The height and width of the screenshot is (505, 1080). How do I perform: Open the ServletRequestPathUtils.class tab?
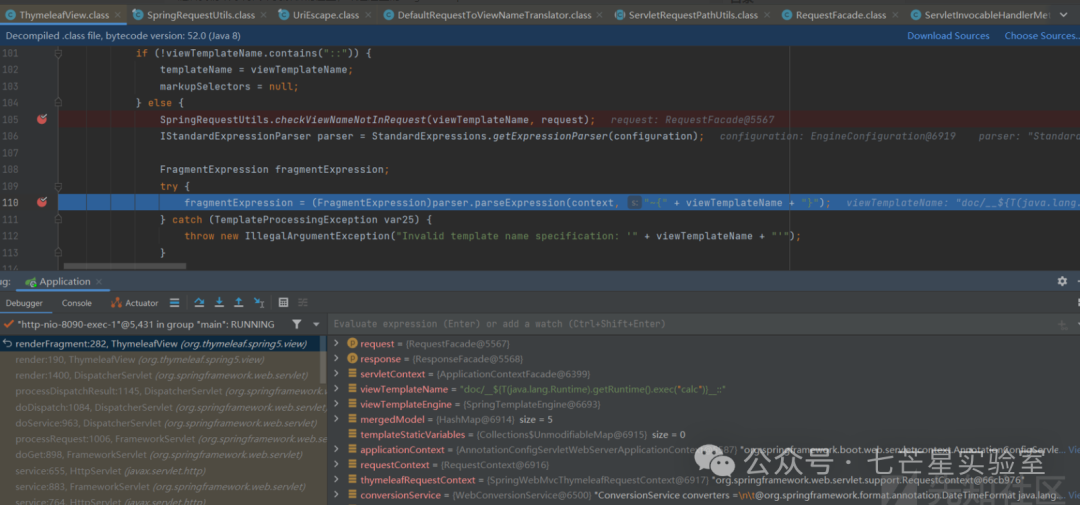pos(693,14)
